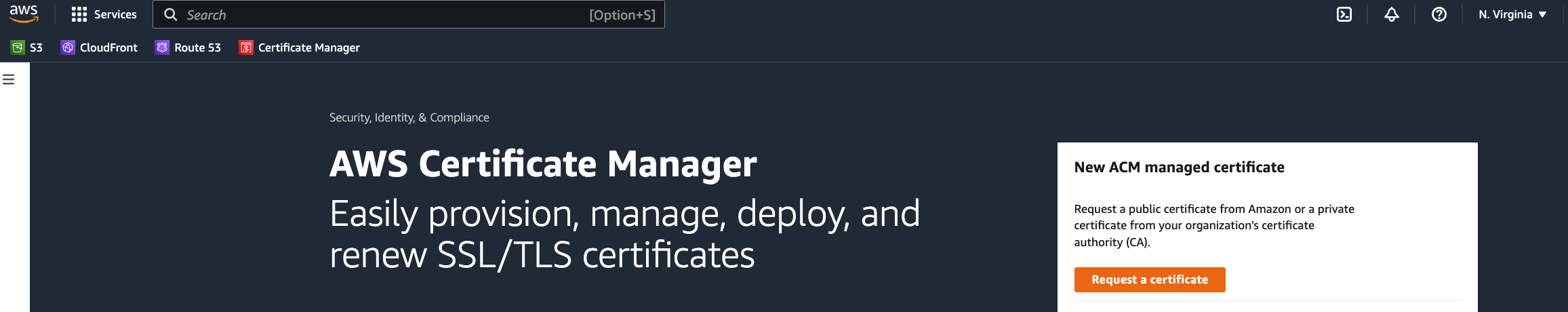Open the Route 53 favorites bar shortcut
This screenshot has height=312, width=1568.
(x=197, y=47)
